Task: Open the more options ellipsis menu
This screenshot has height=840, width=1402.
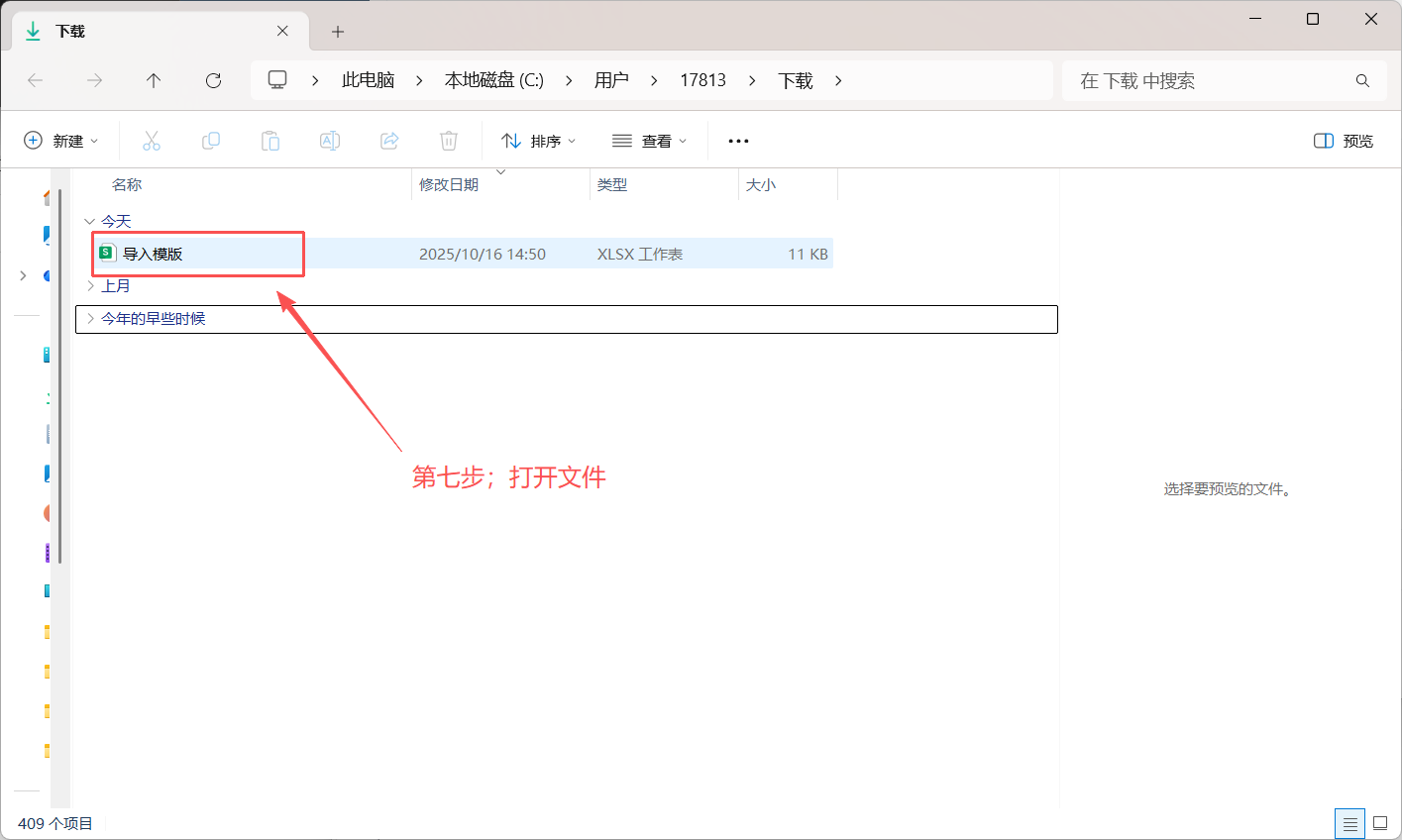Action: click(738, 141)
